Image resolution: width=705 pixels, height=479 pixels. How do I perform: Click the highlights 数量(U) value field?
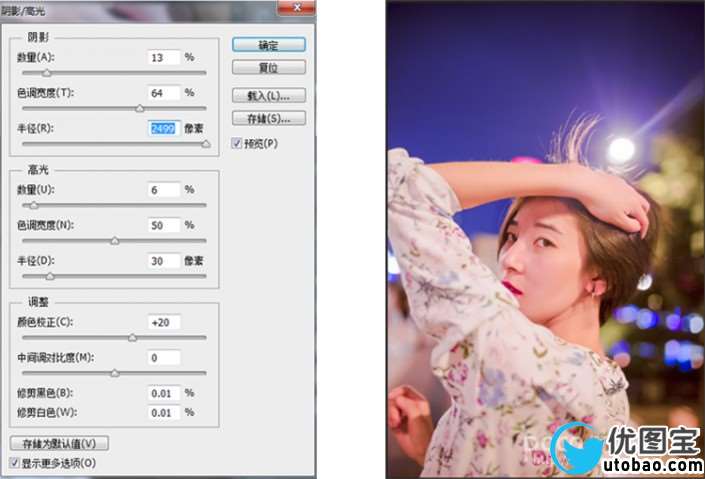tap(164, 190)
